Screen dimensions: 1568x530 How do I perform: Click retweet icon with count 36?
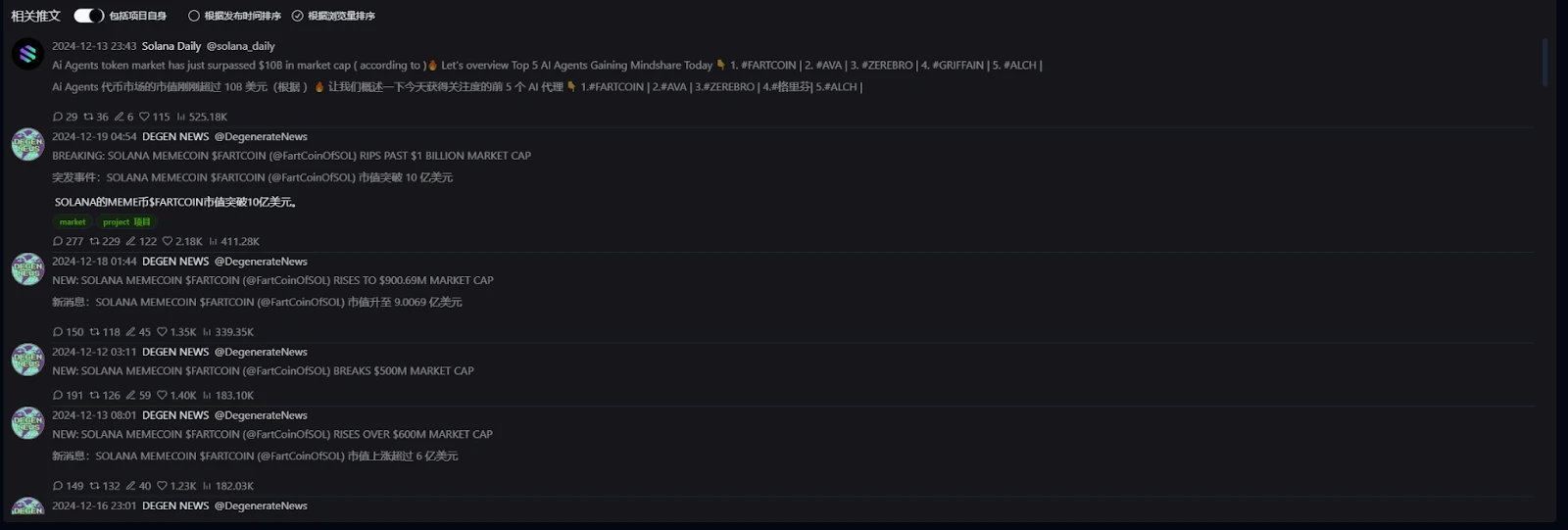tap(88, 117)
